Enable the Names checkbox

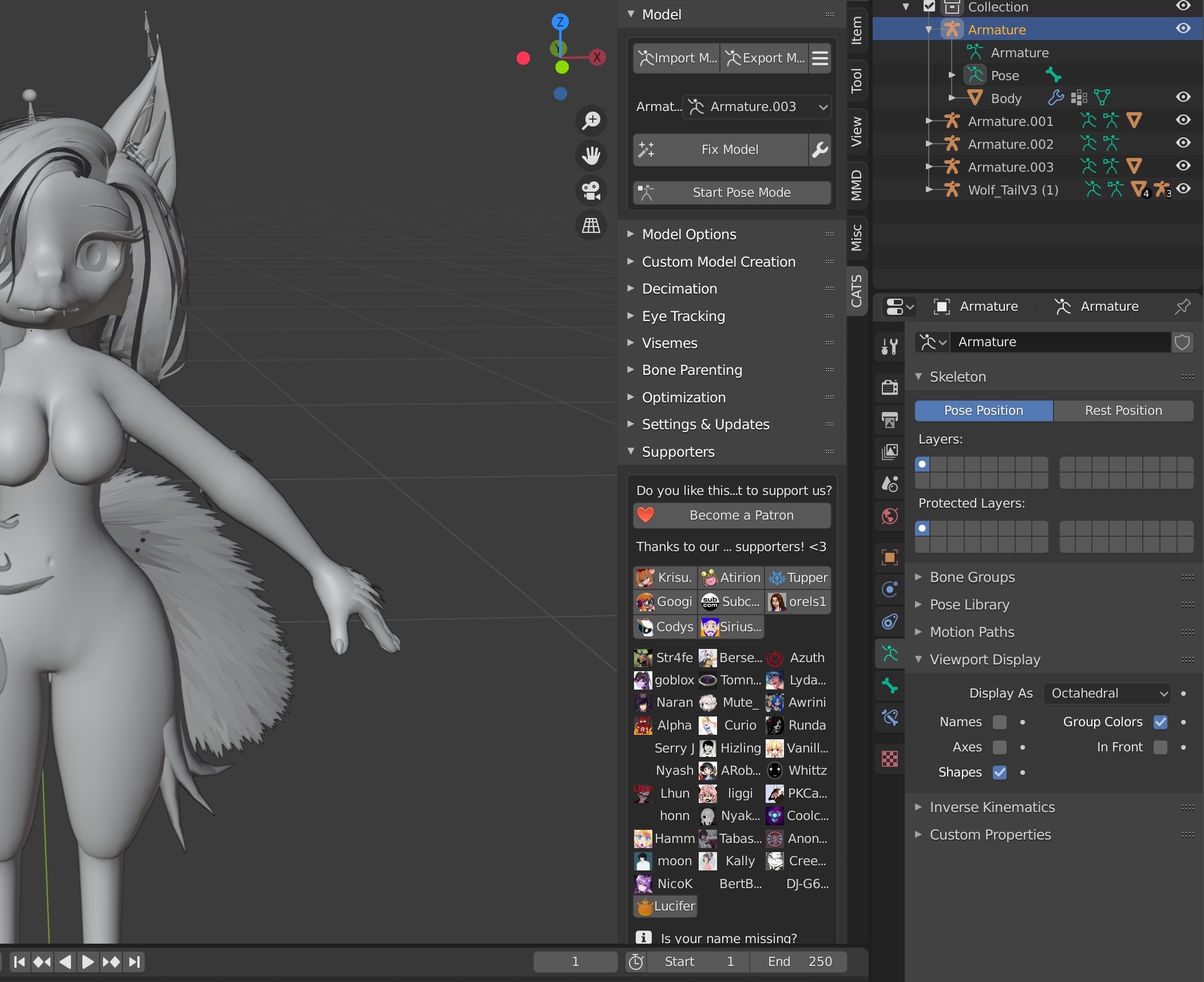pyautogui.click(x=1000, y=722)
